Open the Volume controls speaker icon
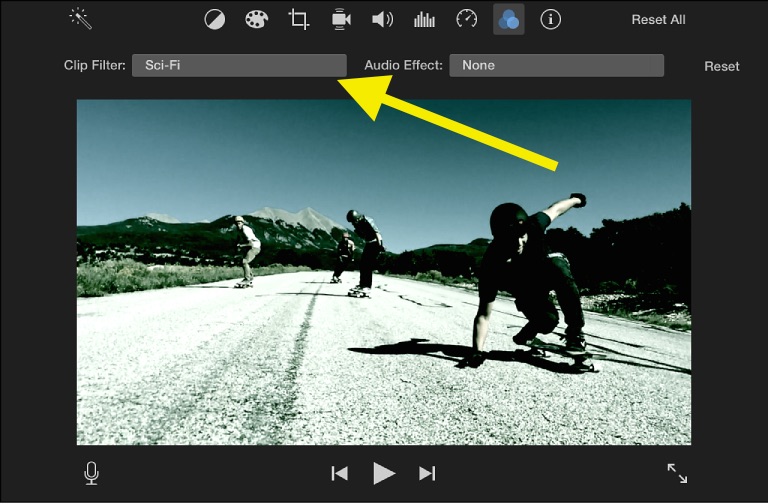Image resolution: width=768 pixels, height=504 pixels. point(383,20)
